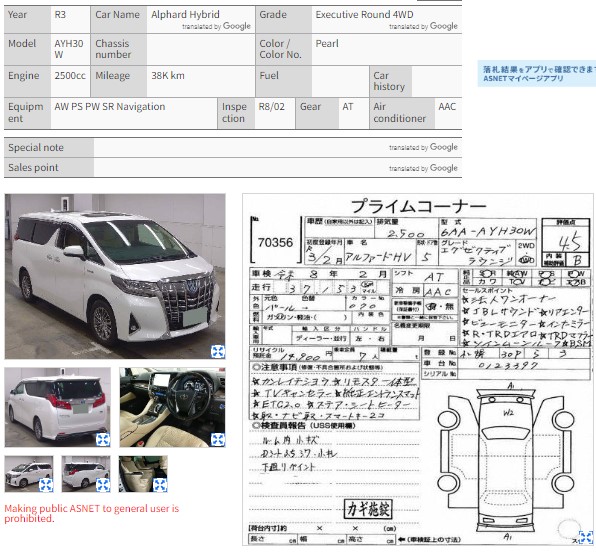Click the translated by Google note in Sales point row
Image resolution: width=596 pixels, height=558 pixels.
pos(423,168)
